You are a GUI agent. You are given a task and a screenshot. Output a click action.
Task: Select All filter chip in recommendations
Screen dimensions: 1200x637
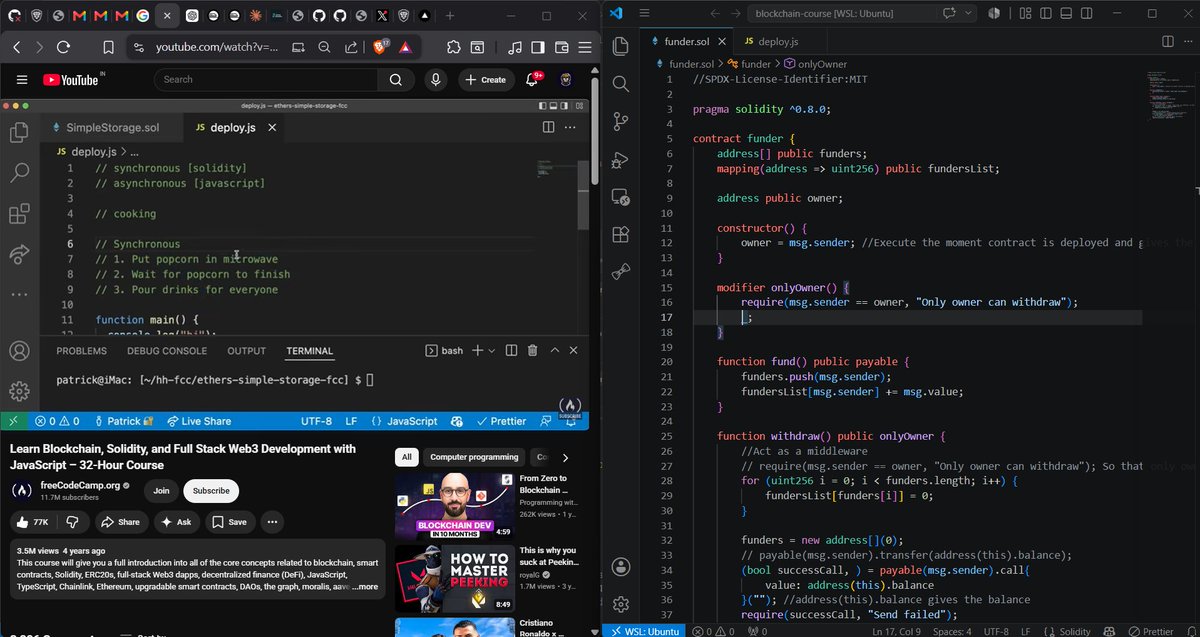[407, 457]
